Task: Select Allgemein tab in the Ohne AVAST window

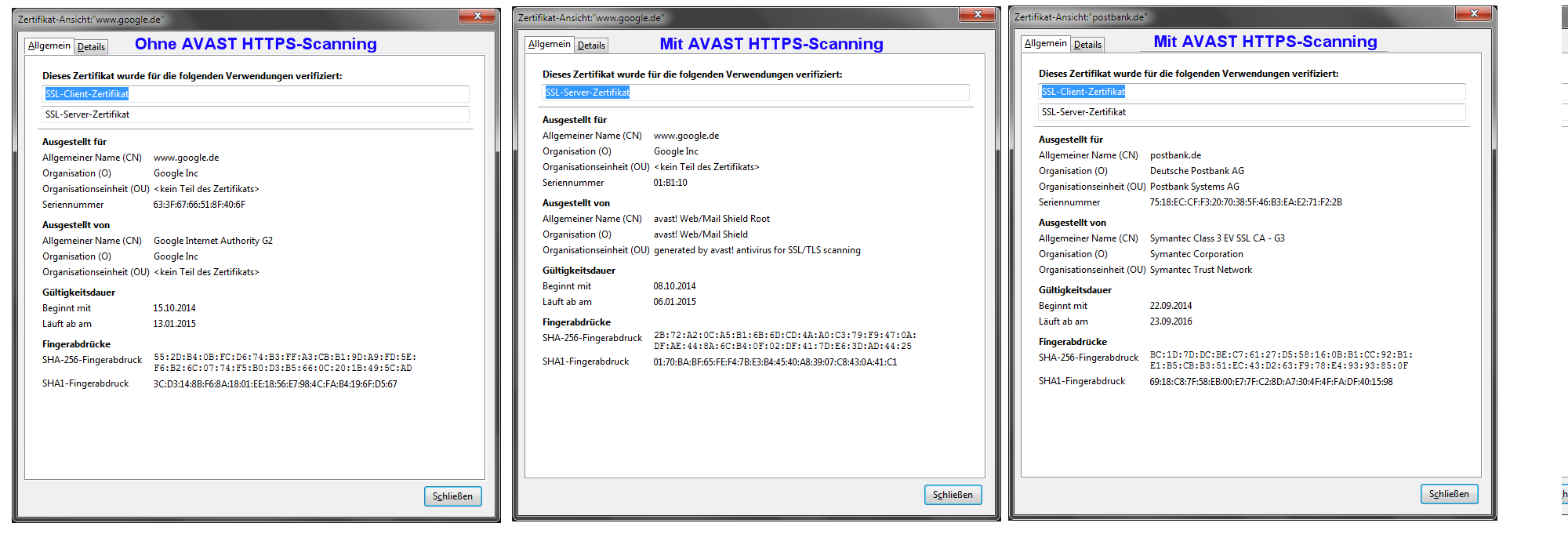Action: pos(49,45)
